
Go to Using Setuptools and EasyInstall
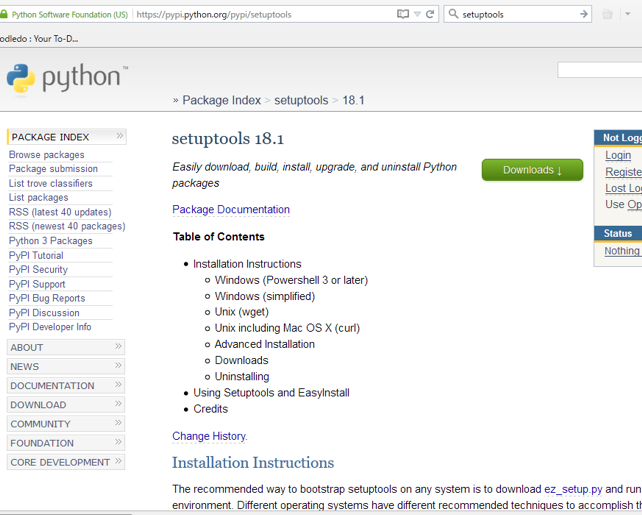point(271,393)
